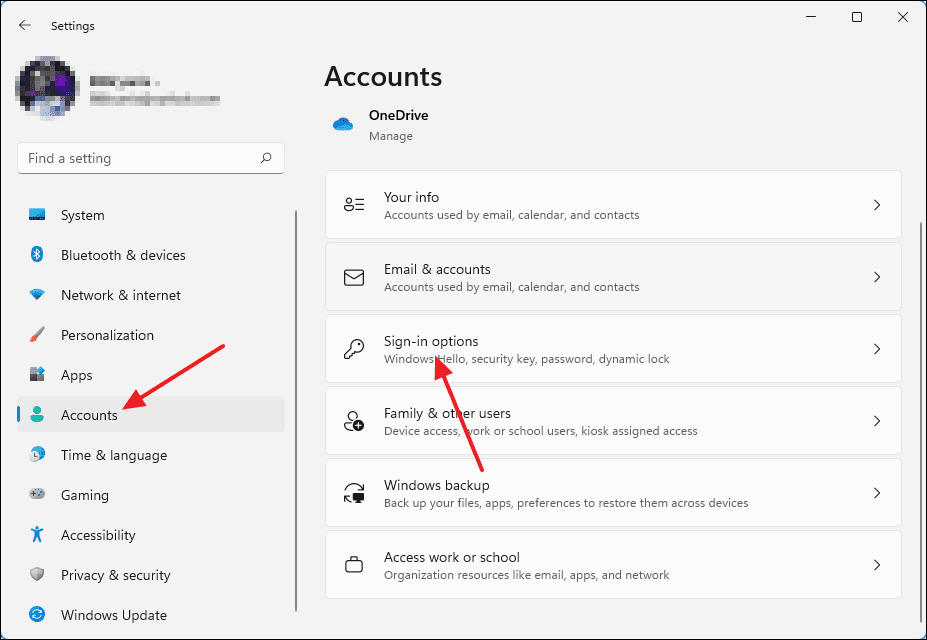The height and width of the screenshot is (640, 927).
Task: Open Time & language settings
Action: pos(151,455)
